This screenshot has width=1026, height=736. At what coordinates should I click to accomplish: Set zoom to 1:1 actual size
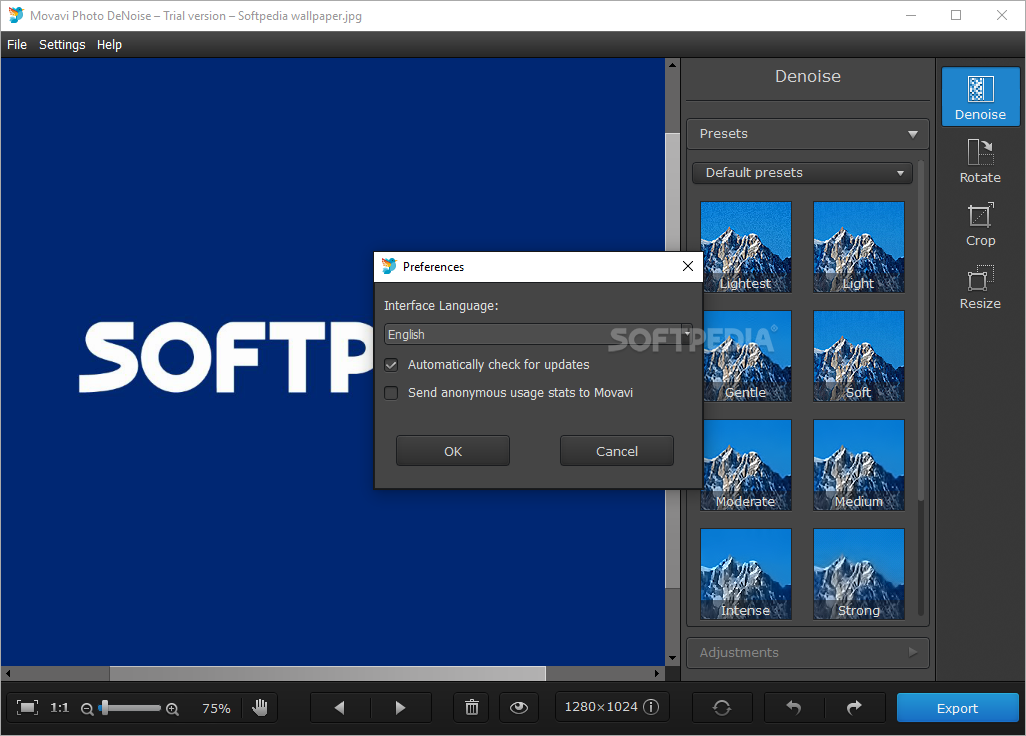(x=60, y=707)
